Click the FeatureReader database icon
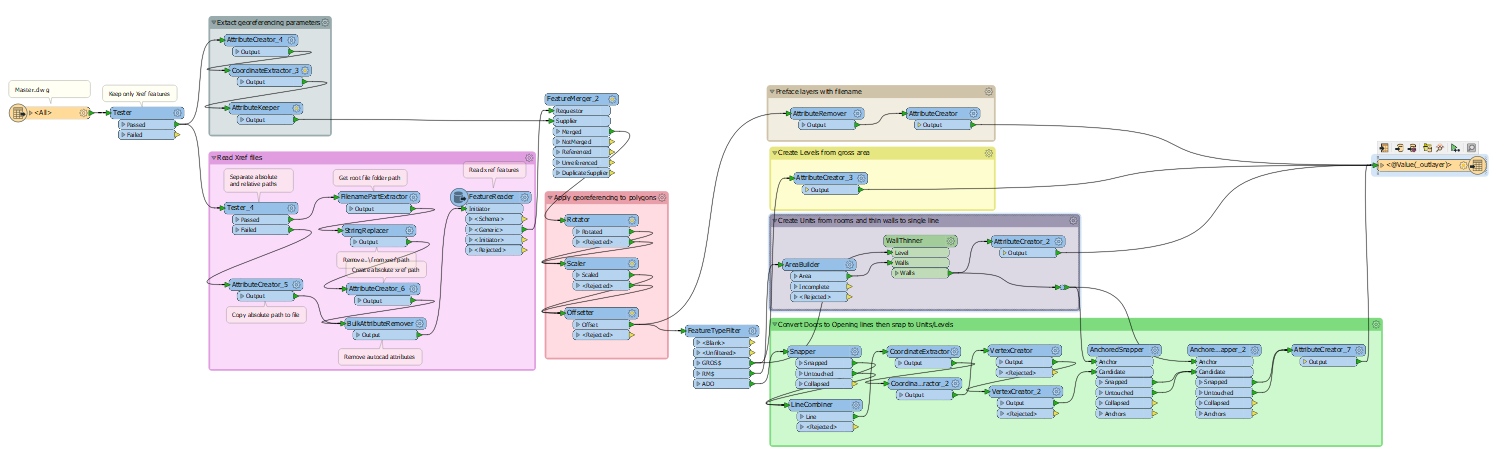Viewport: 1491px width, 457px height. point(459,198)
